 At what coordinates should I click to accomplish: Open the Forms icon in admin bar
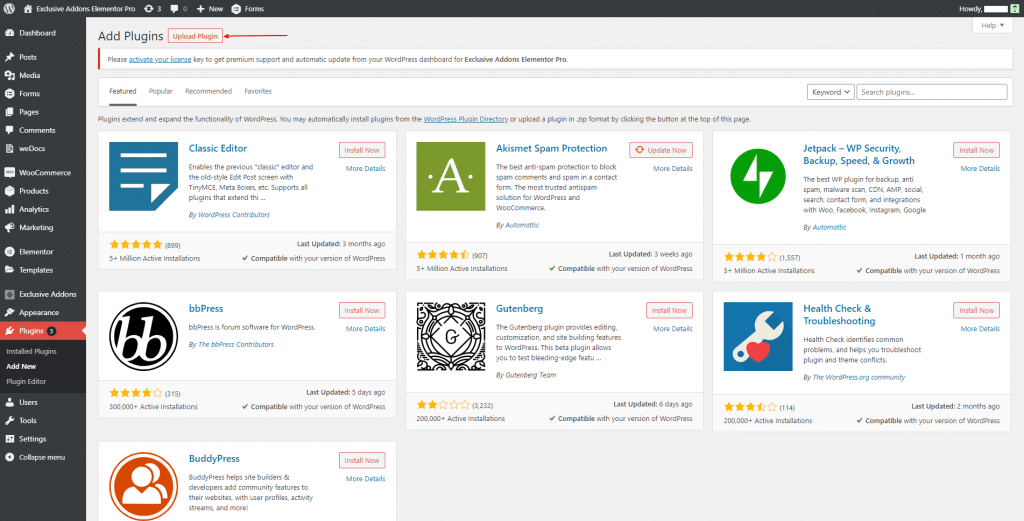click(236, 9)
